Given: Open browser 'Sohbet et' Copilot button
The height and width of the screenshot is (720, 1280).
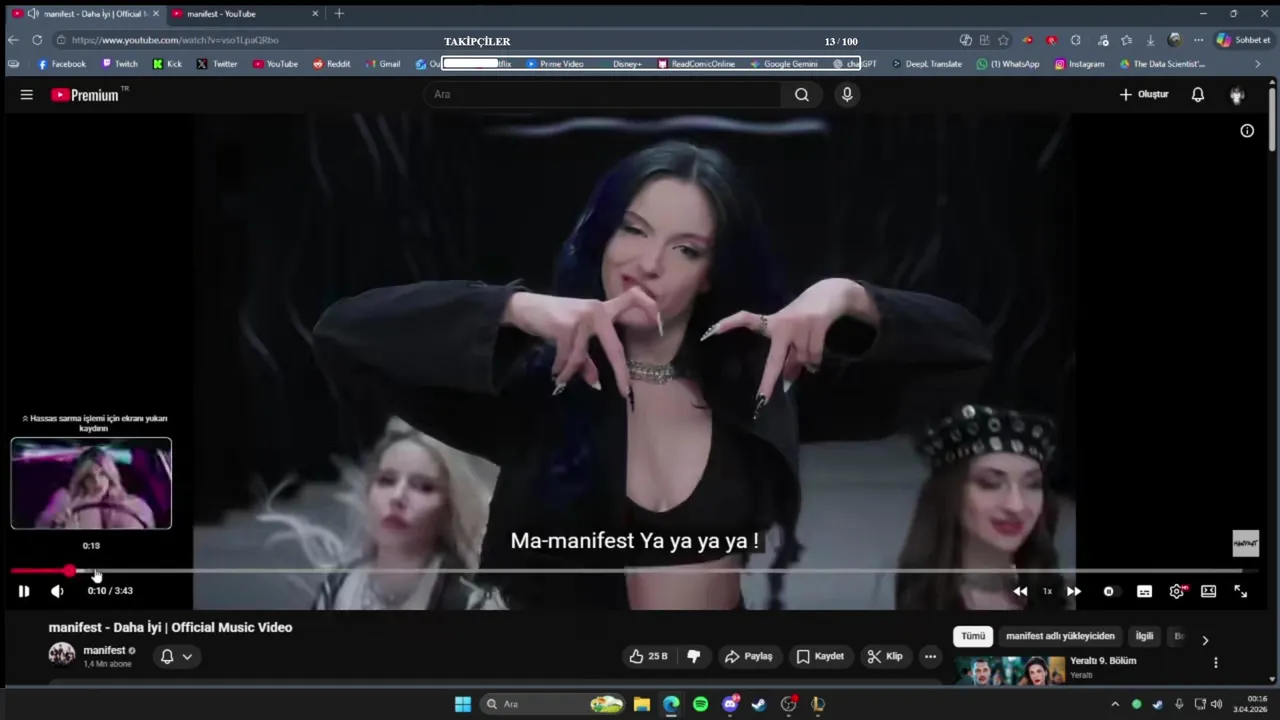Looking at the screenshot, I should click(1243, 40).
